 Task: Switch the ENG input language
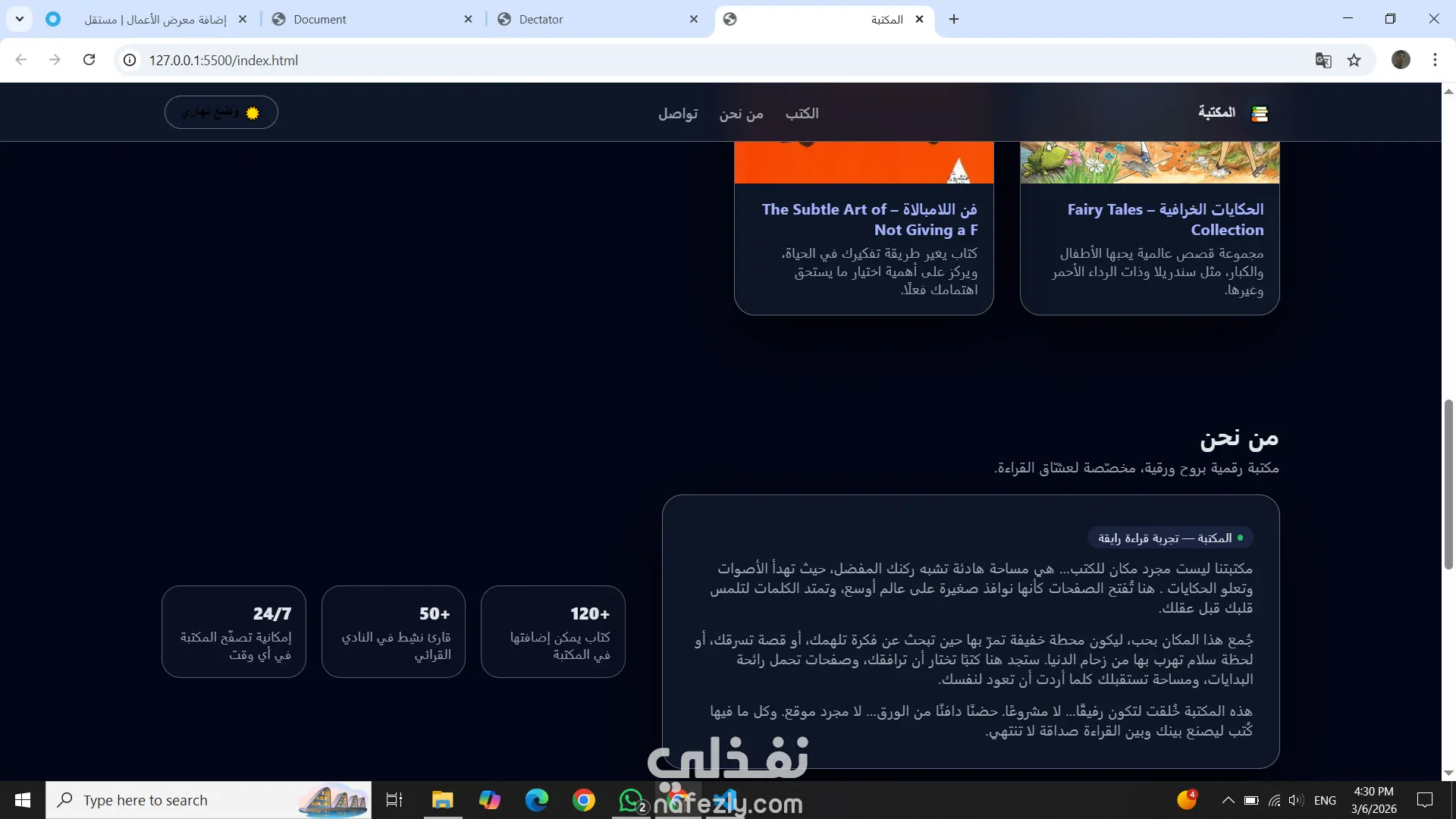pyautogui.click(x=1325, y=800)
